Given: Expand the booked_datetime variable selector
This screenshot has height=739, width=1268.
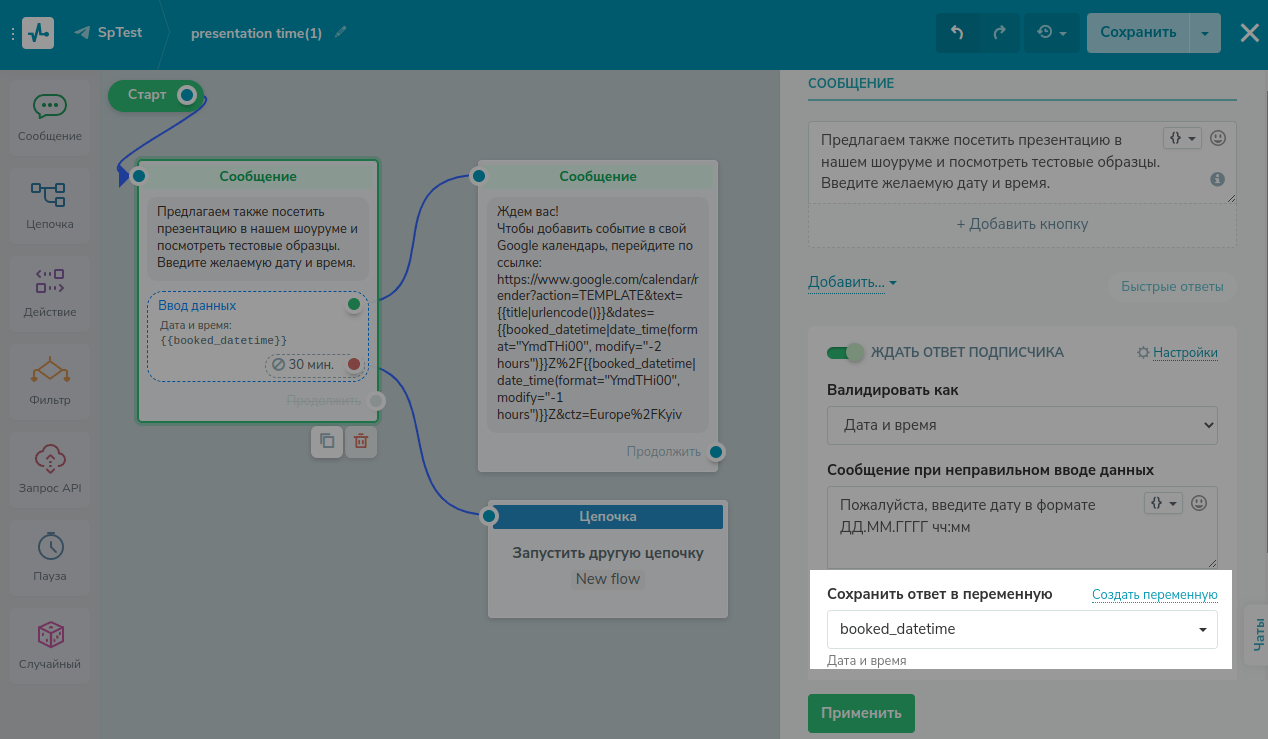Looking at the screenshot, I should point(1022,629).
